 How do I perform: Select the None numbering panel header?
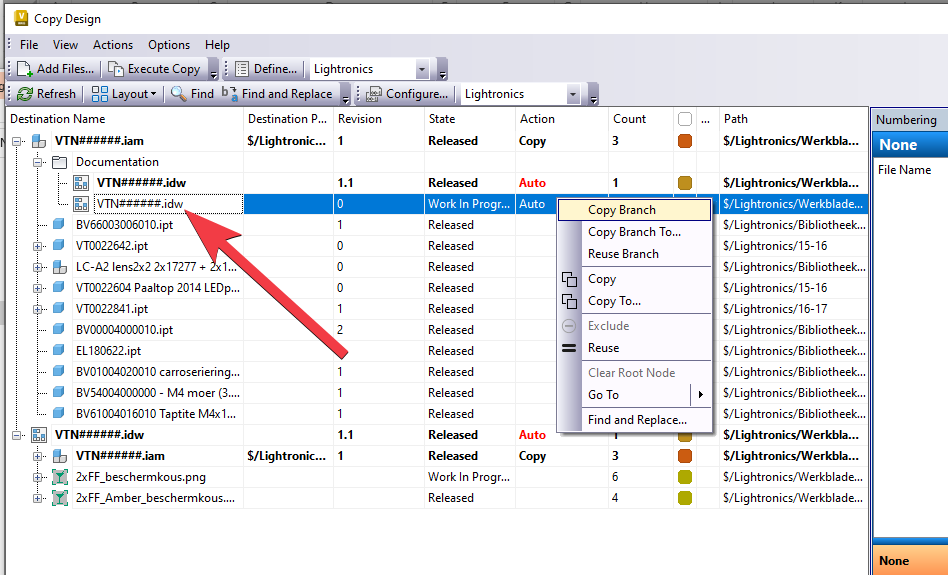point(911,145)
